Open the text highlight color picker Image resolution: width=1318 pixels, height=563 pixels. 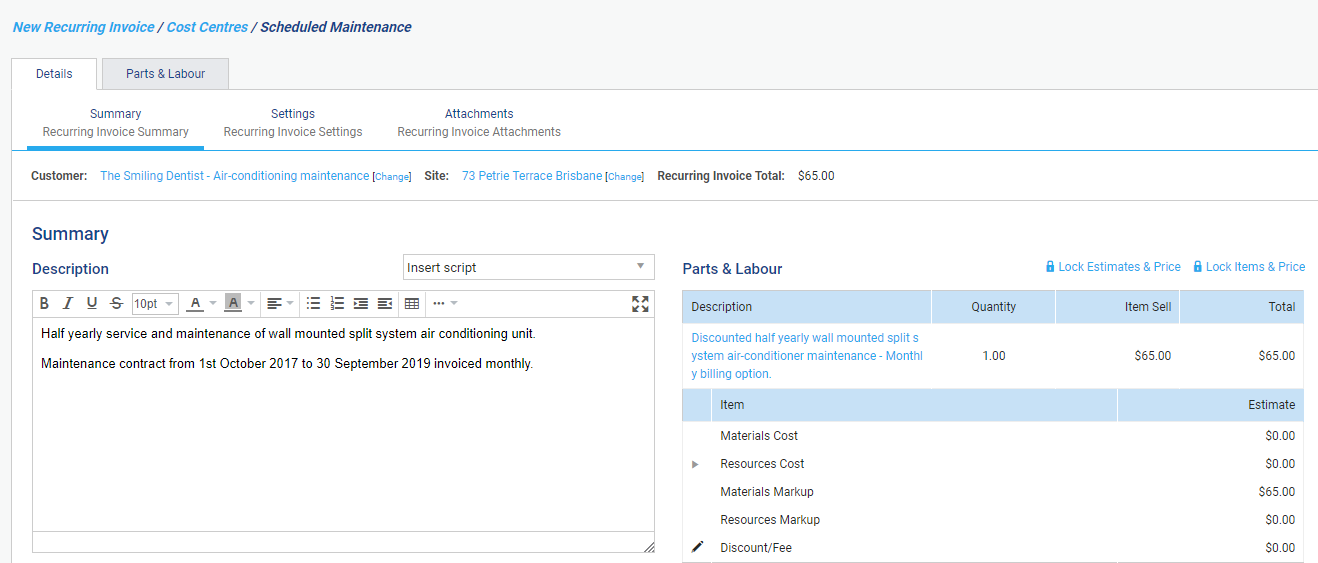click(233, 304)
